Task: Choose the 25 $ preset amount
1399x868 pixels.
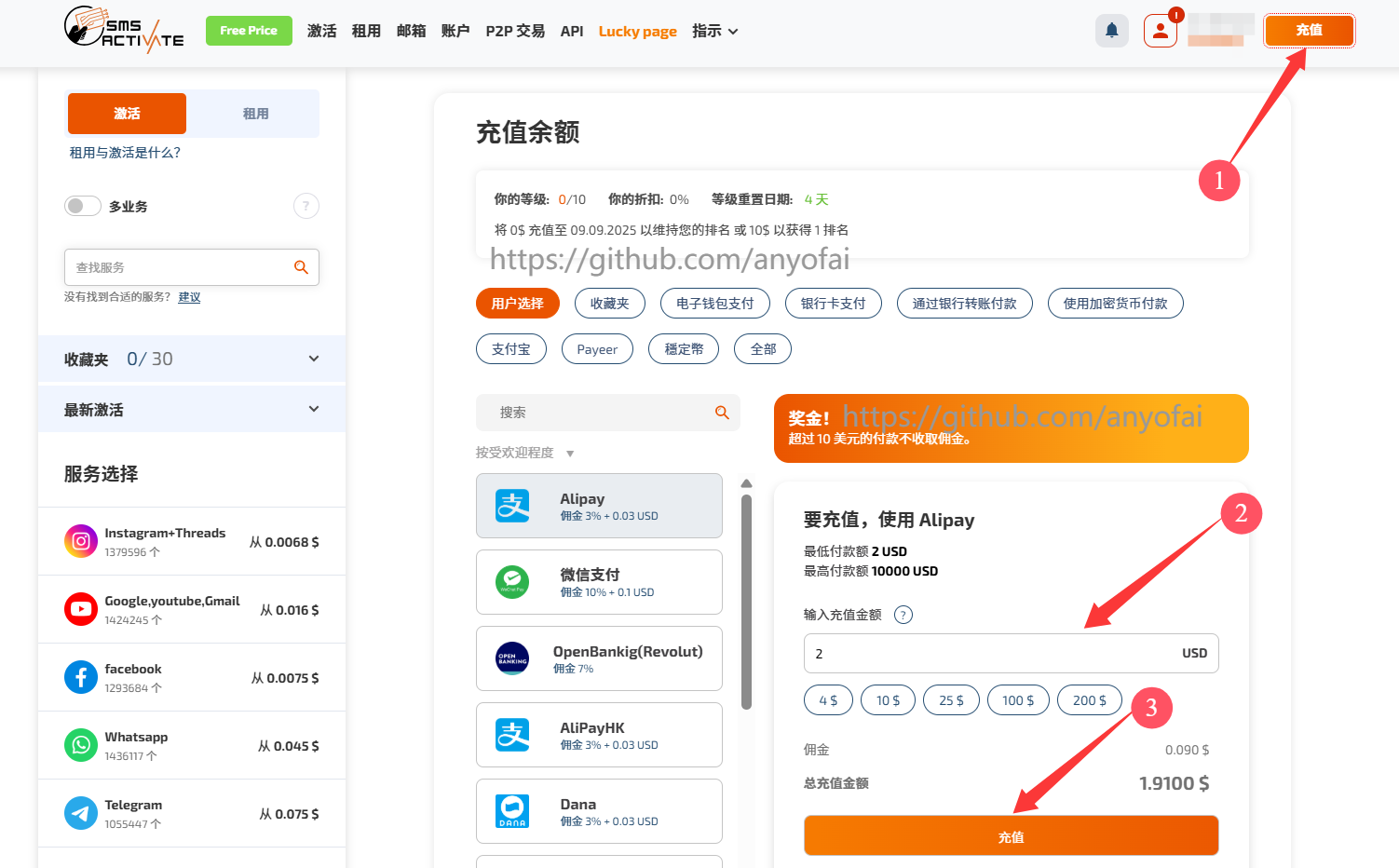Action: click(951, 700)
